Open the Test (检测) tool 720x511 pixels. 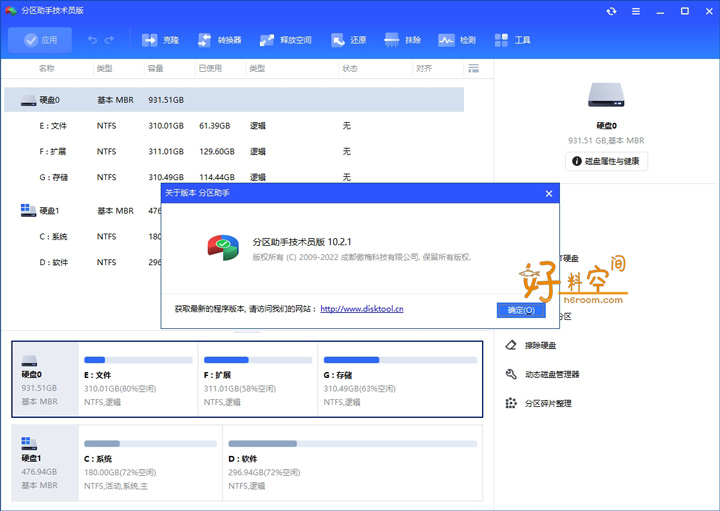coord(457,40)
